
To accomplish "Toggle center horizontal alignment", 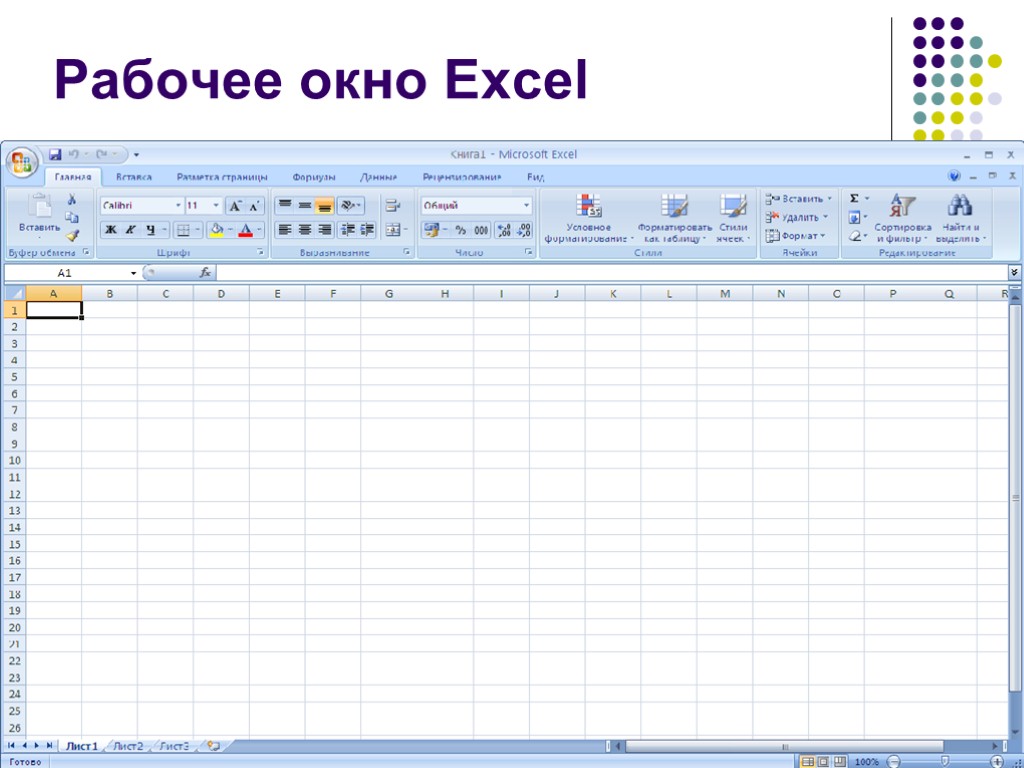I will pos(304,229).
